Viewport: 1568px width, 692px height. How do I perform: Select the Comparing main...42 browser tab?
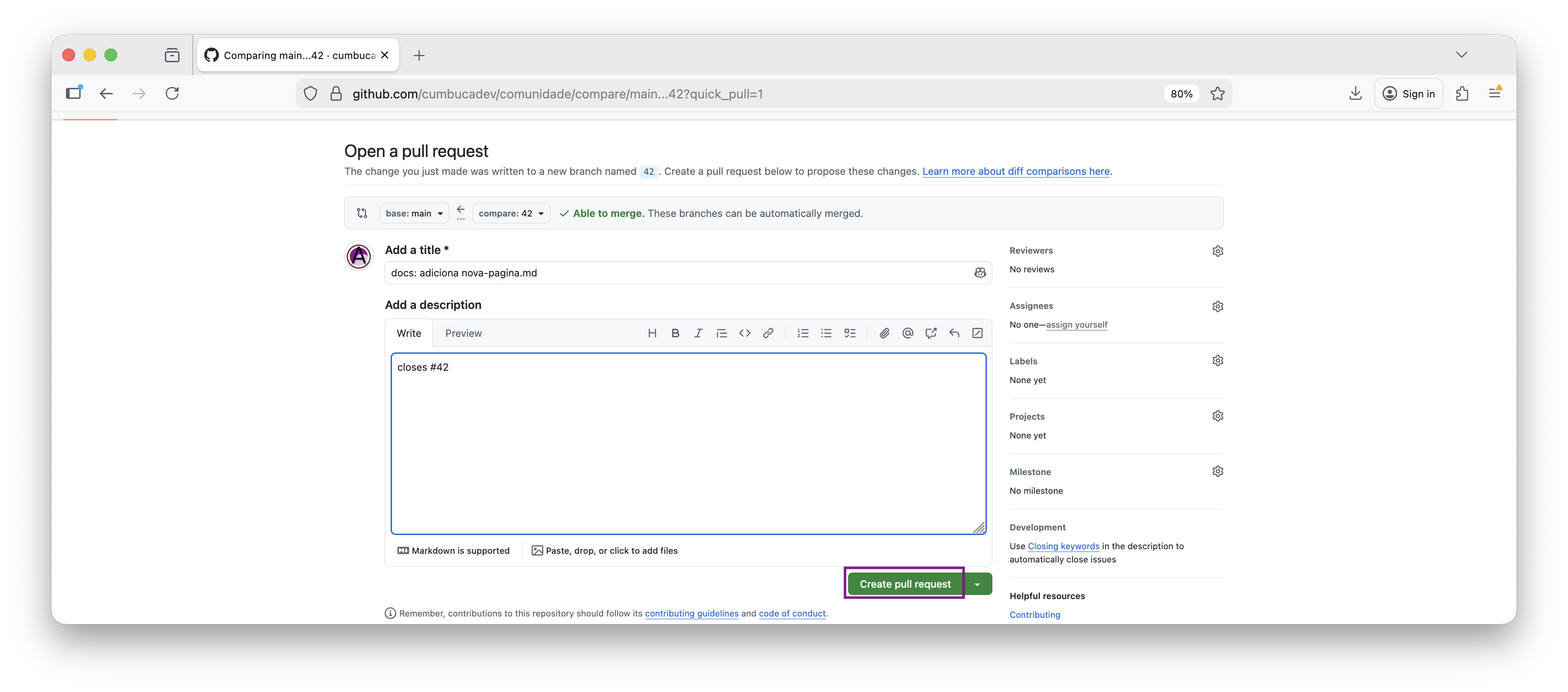(298, 55)
